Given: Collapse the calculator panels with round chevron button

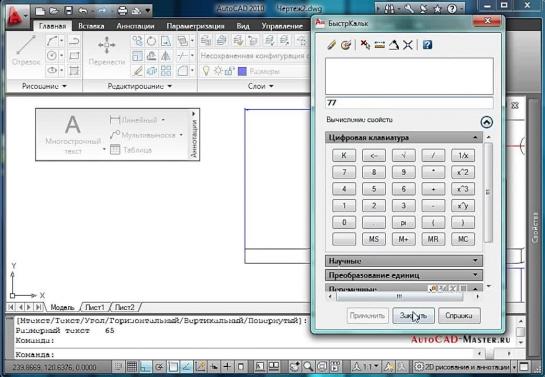Looking at the screenshot, I should [487, 122].
